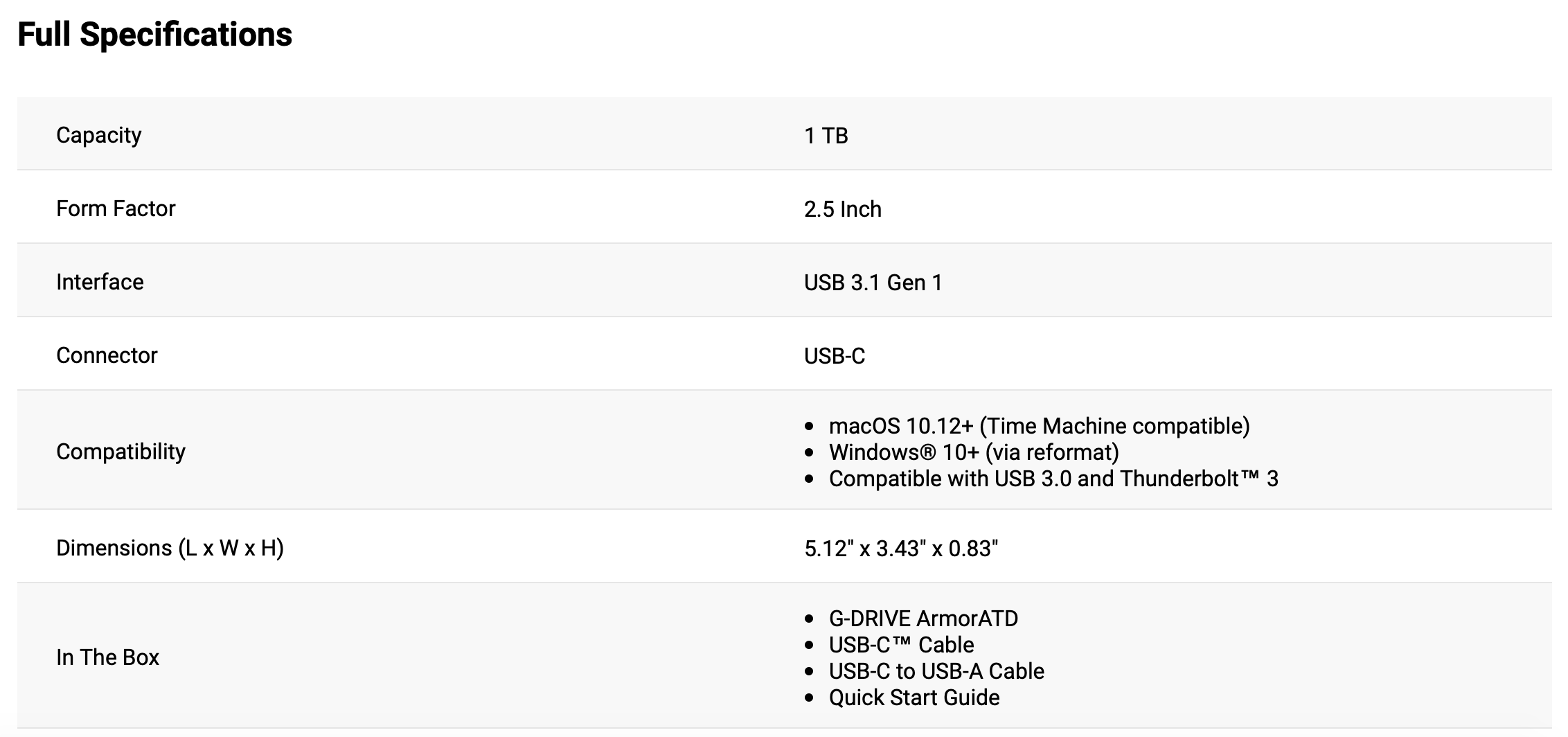Viewport: 1568px width, 737px height.
Task: Click the Windows 10+ via reformat entry
Action: click(x=973, y=452)
